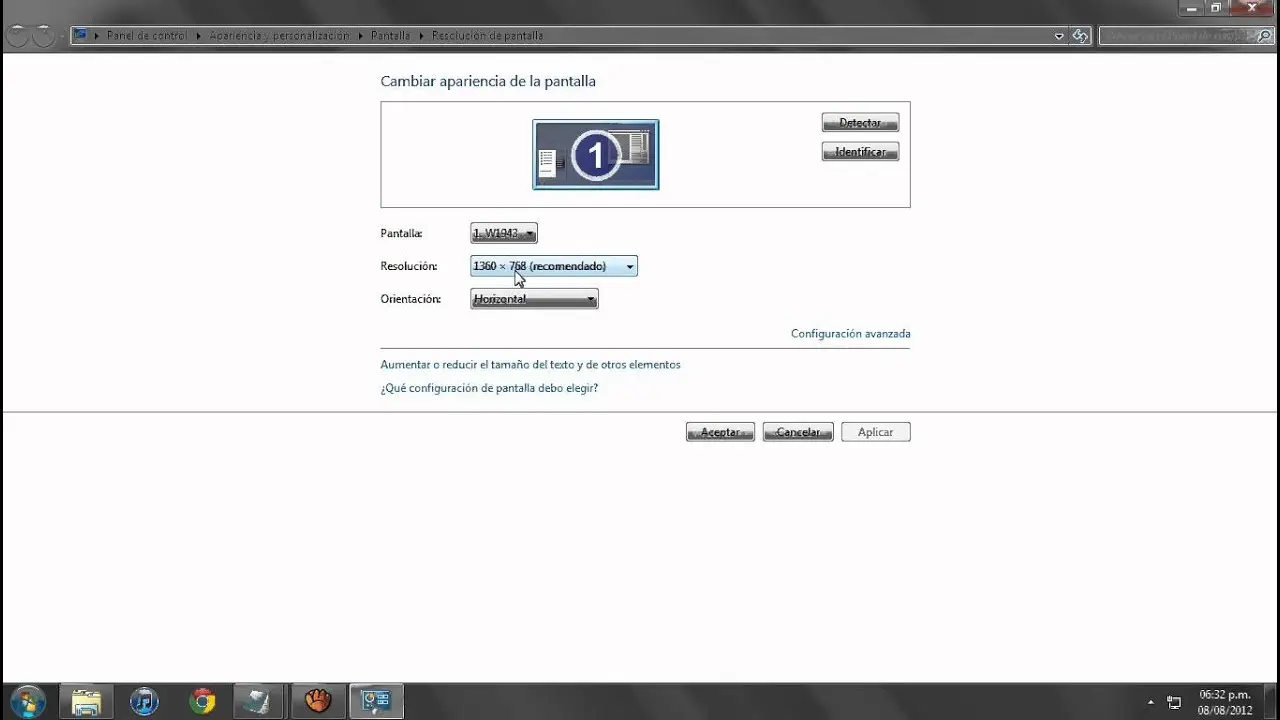This screenshot has width=1280, height=720.
Task: Navigate to Panel de control breadcrumb
Action: (147, 36)
